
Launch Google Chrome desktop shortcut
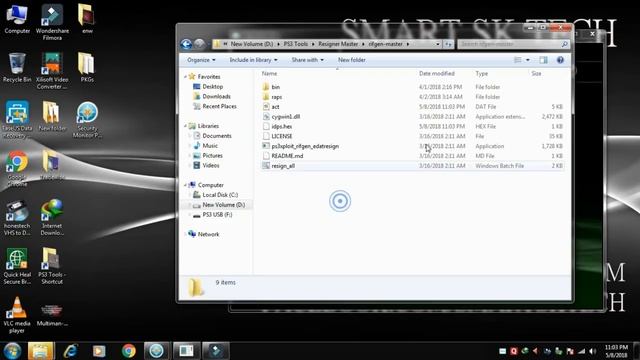tap(17, 169)
